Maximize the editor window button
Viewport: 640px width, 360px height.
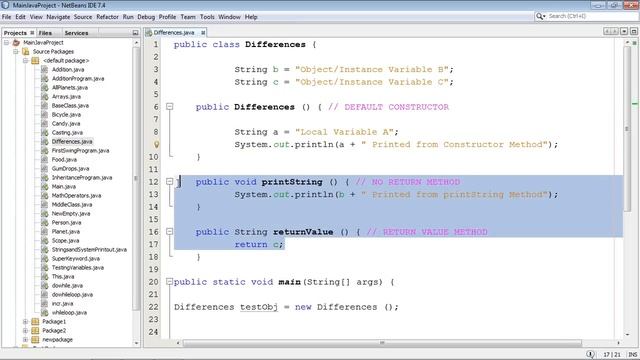[x=633, y=31]
